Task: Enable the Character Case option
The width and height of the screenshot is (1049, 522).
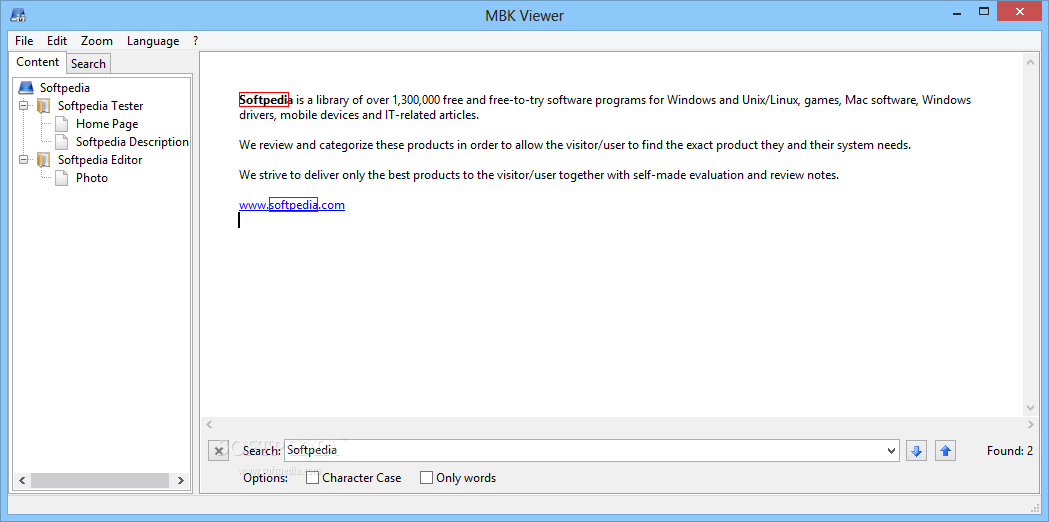Action: (312, 478)
